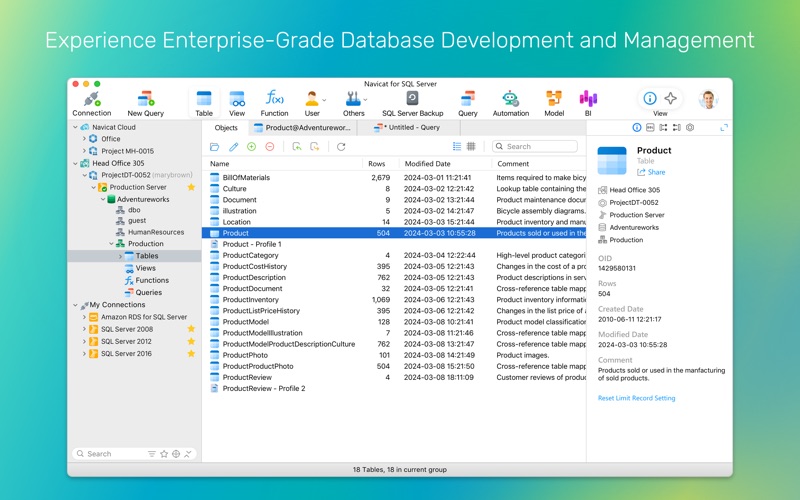
Task: Click the user profile avatar
Action: [708, 99]
